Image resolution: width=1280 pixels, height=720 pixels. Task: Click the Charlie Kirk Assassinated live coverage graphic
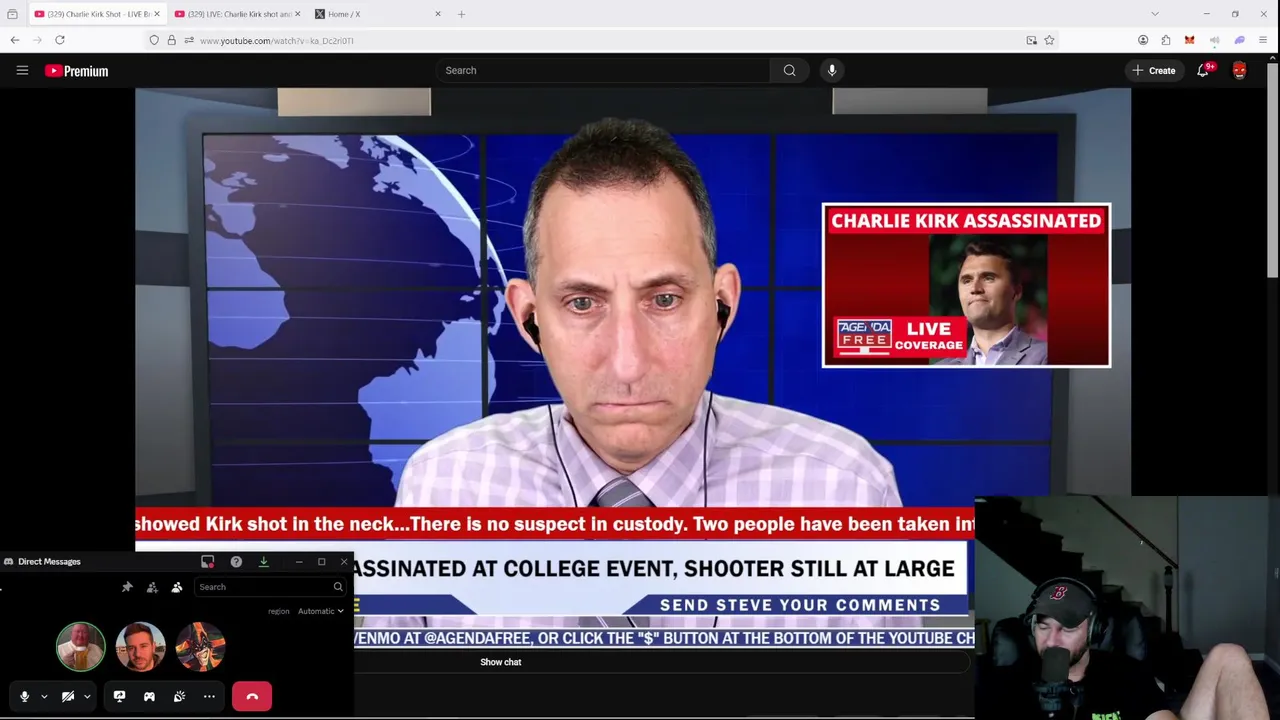pos(966,285)
